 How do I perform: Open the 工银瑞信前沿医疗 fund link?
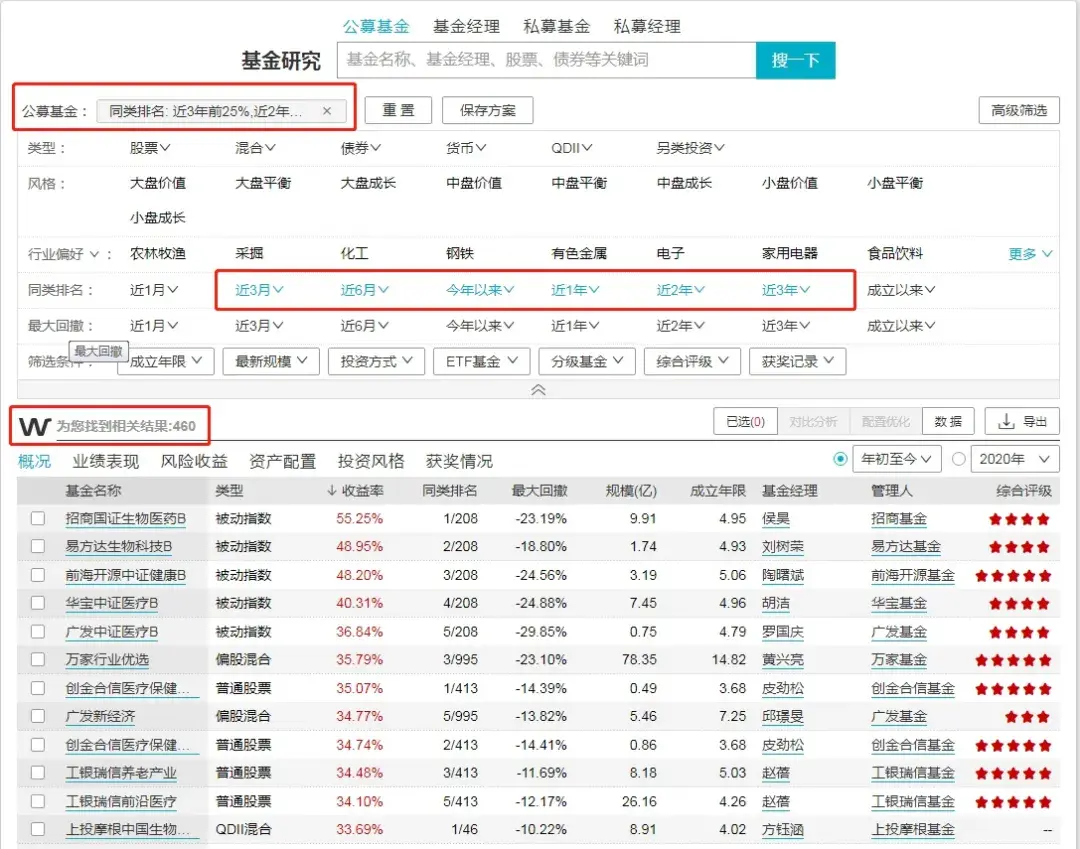(121, 801)
